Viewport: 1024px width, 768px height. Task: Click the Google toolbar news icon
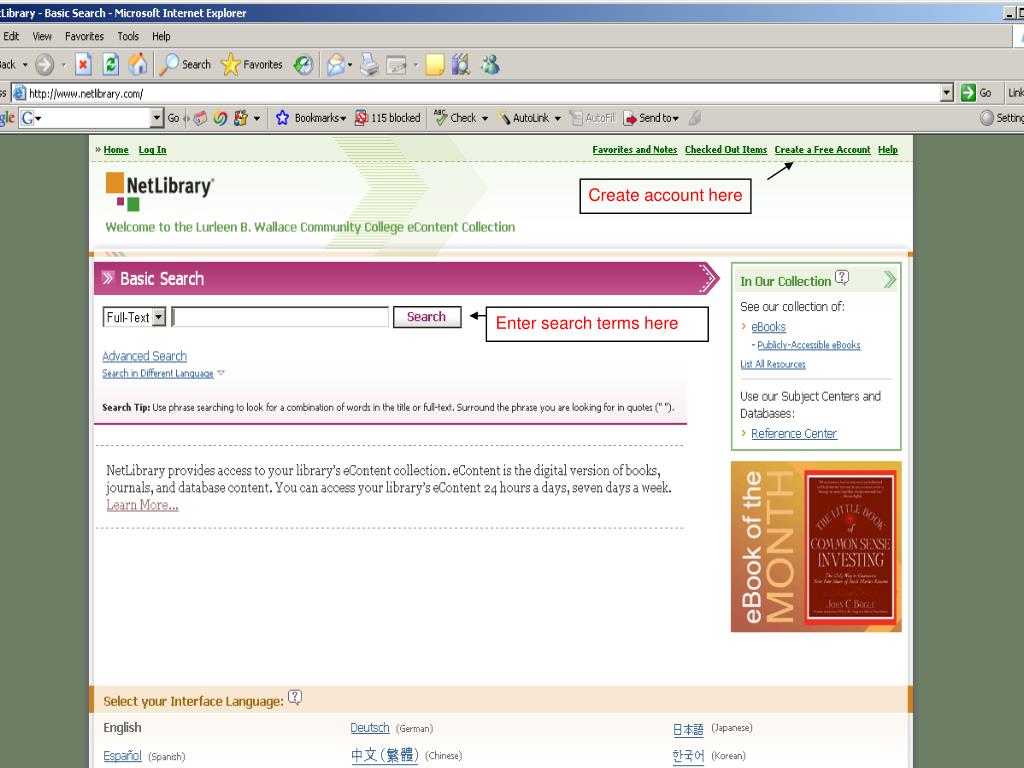(200, 118)
